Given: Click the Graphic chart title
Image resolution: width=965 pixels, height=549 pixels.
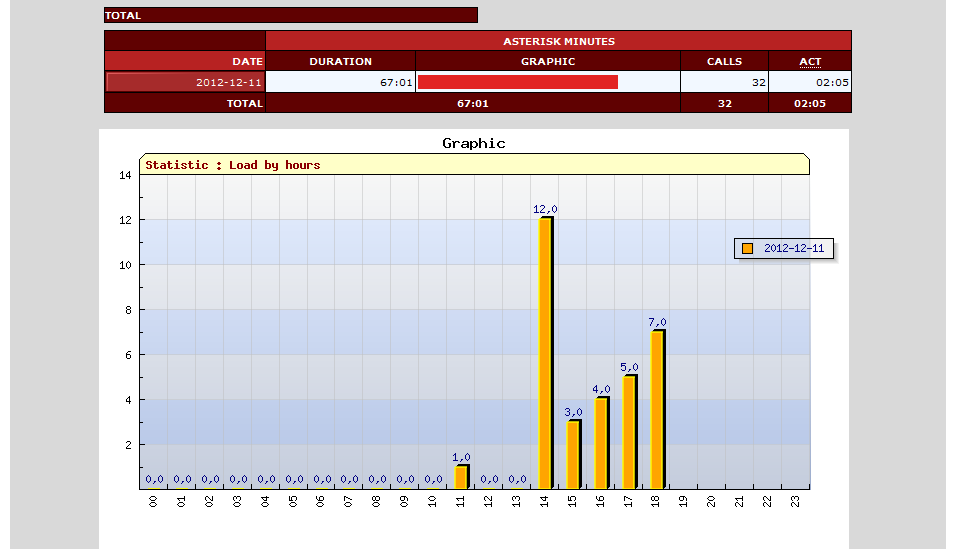Looking at the screenshot, I should 474,143.
